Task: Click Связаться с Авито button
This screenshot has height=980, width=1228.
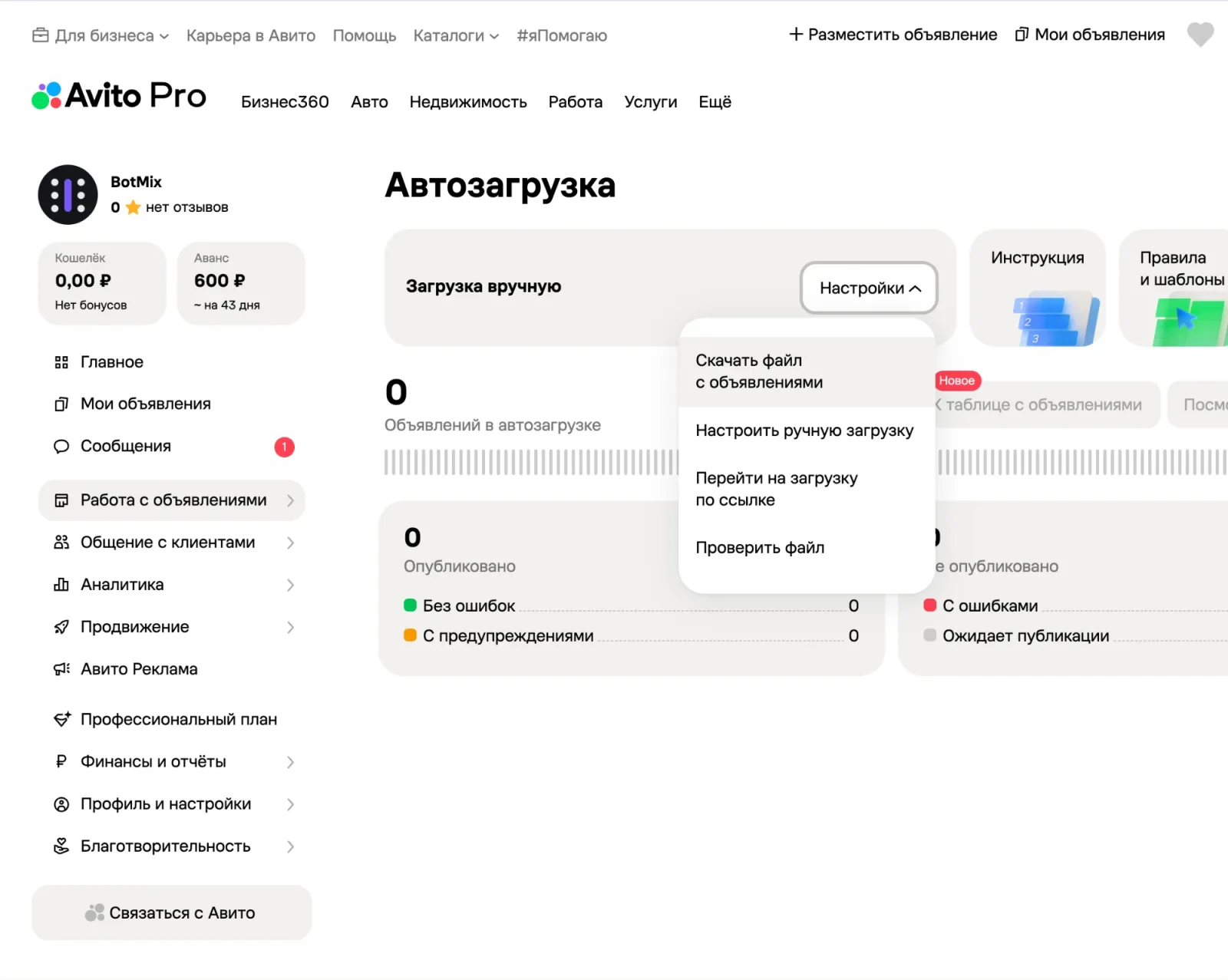Action: point(172,912)
